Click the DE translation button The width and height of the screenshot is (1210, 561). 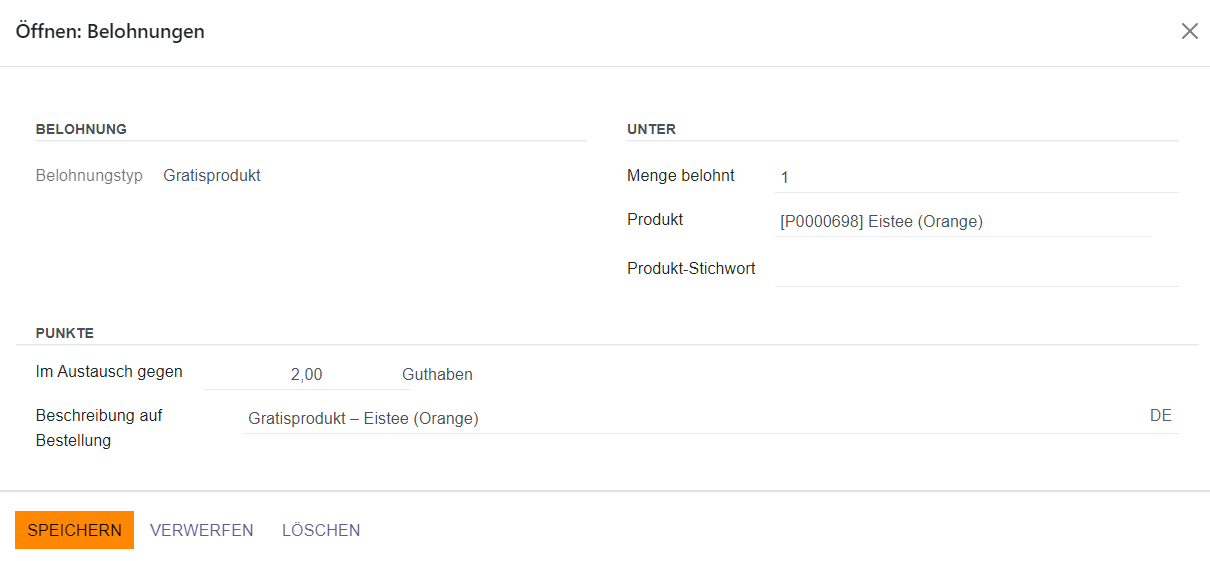point(1160,416)
